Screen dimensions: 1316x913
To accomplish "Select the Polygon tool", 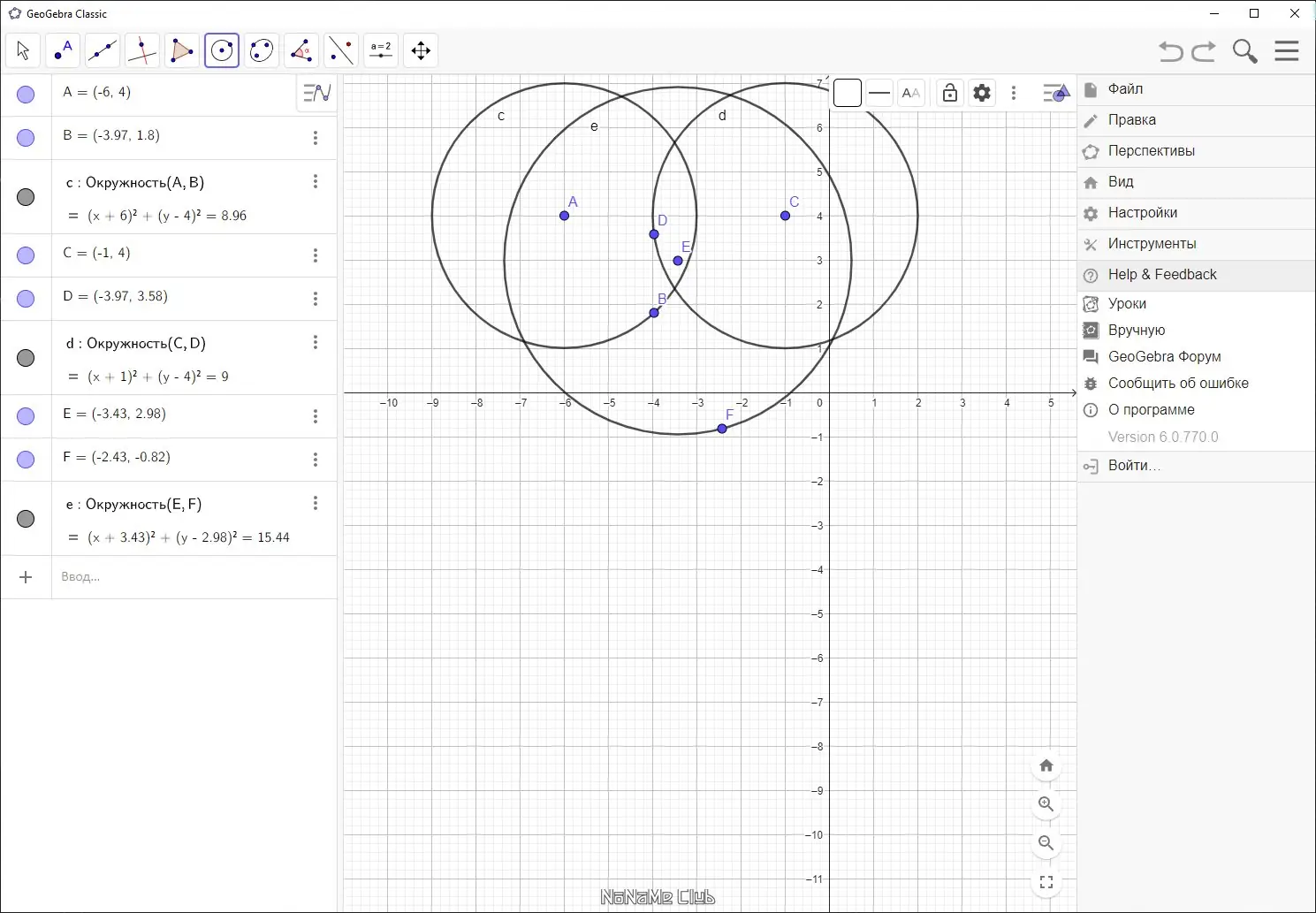I will tap(182, 50).
